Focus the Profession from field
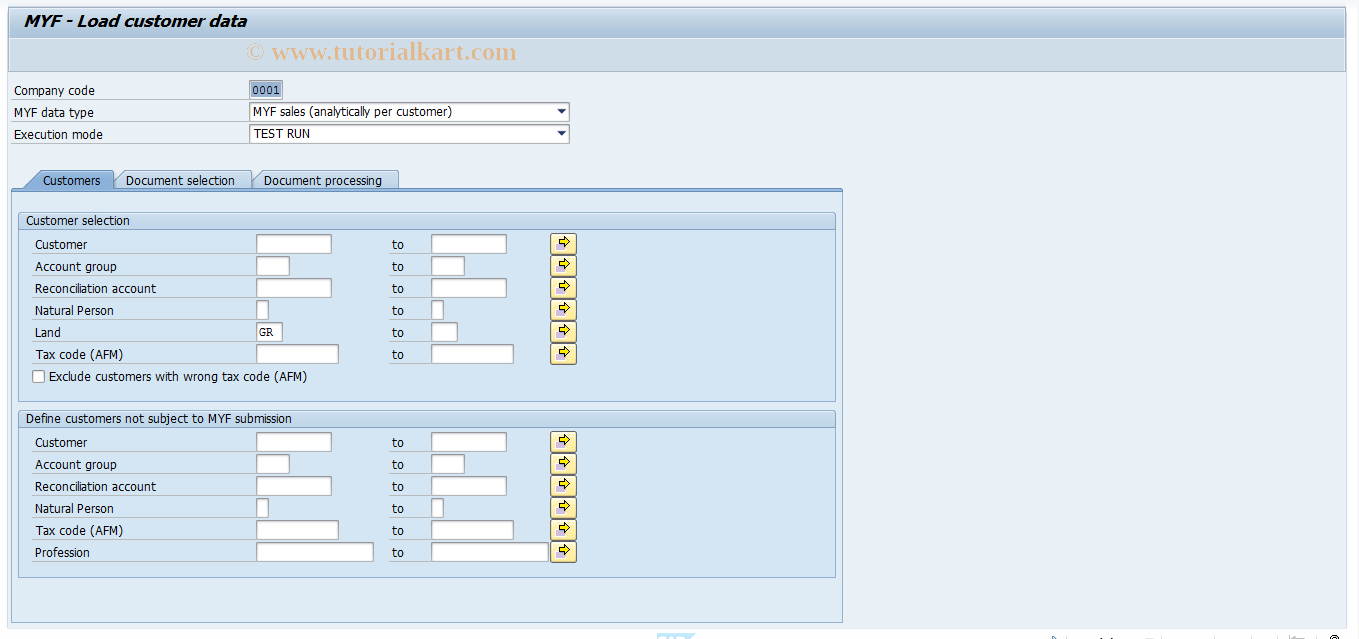Screen dimensions: 1359x639 [315, 552]
